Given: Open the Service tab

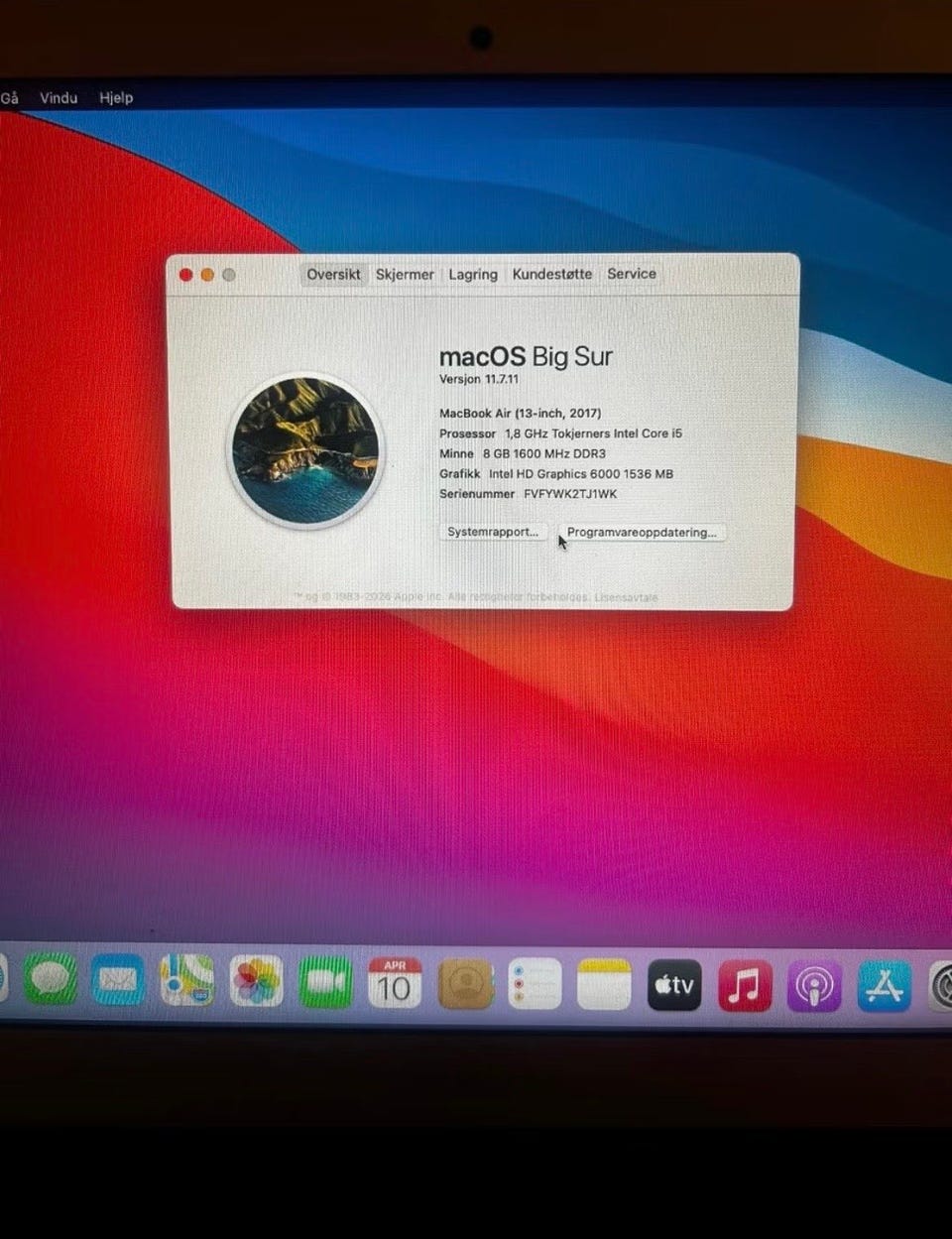Looking at the screenshot, I should pos(632,274).
